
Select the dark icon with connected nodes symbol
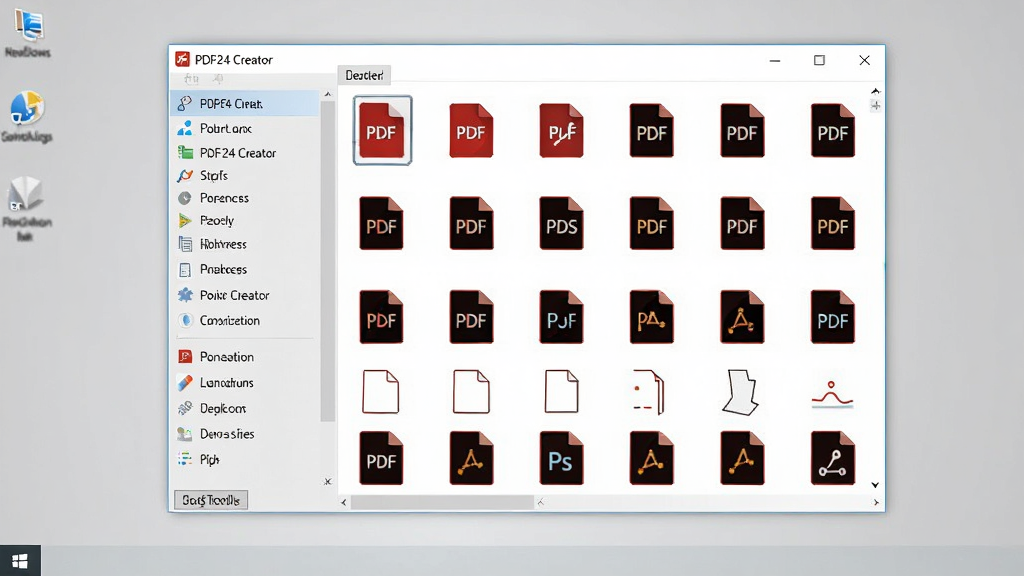click(833, 458)
